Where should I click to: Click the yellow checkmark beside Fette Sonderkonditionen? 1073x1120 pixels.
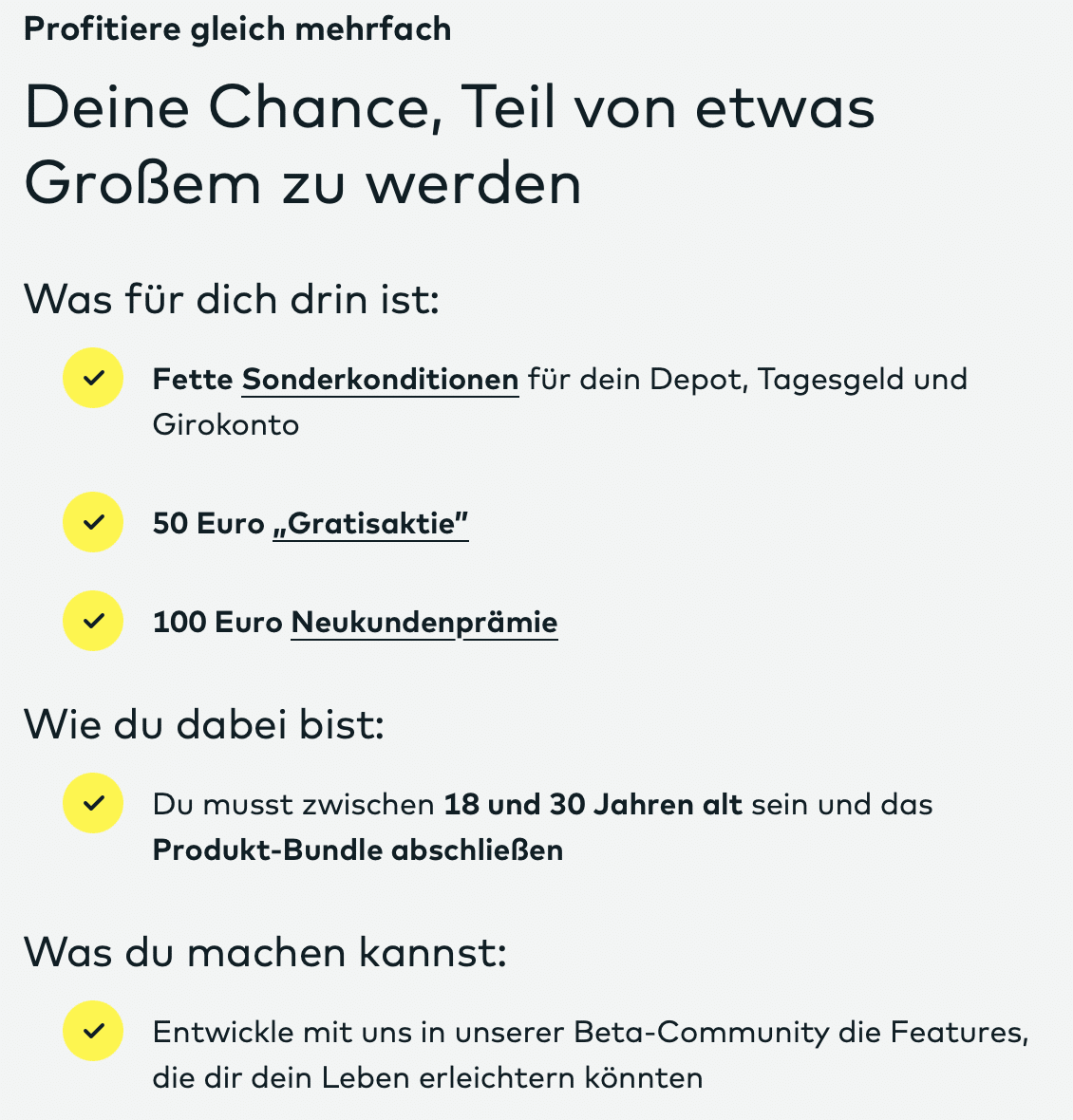[x=93, y=378]
